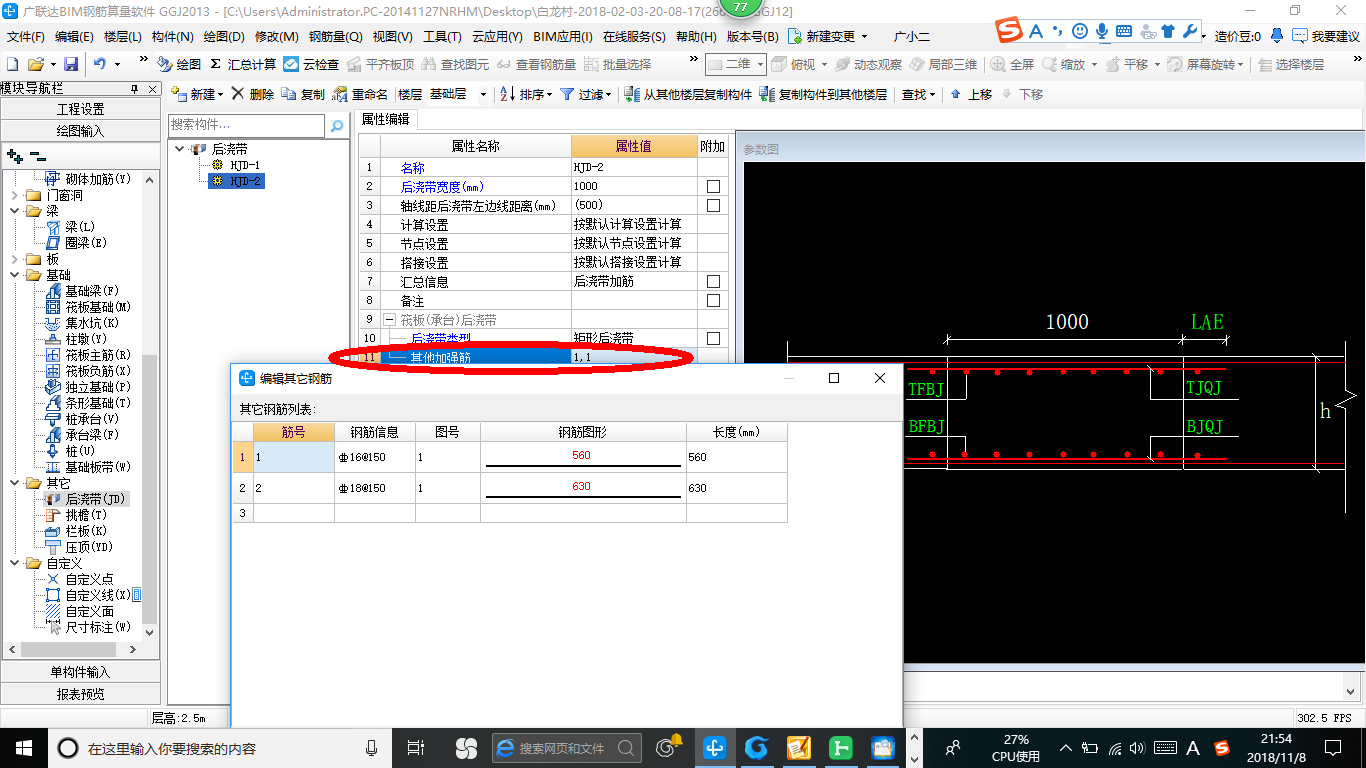The height and width of the screenshot is (768, 1366).
Task: Click the collapse-all minus icon in navigator
Action: pos(37,157)
